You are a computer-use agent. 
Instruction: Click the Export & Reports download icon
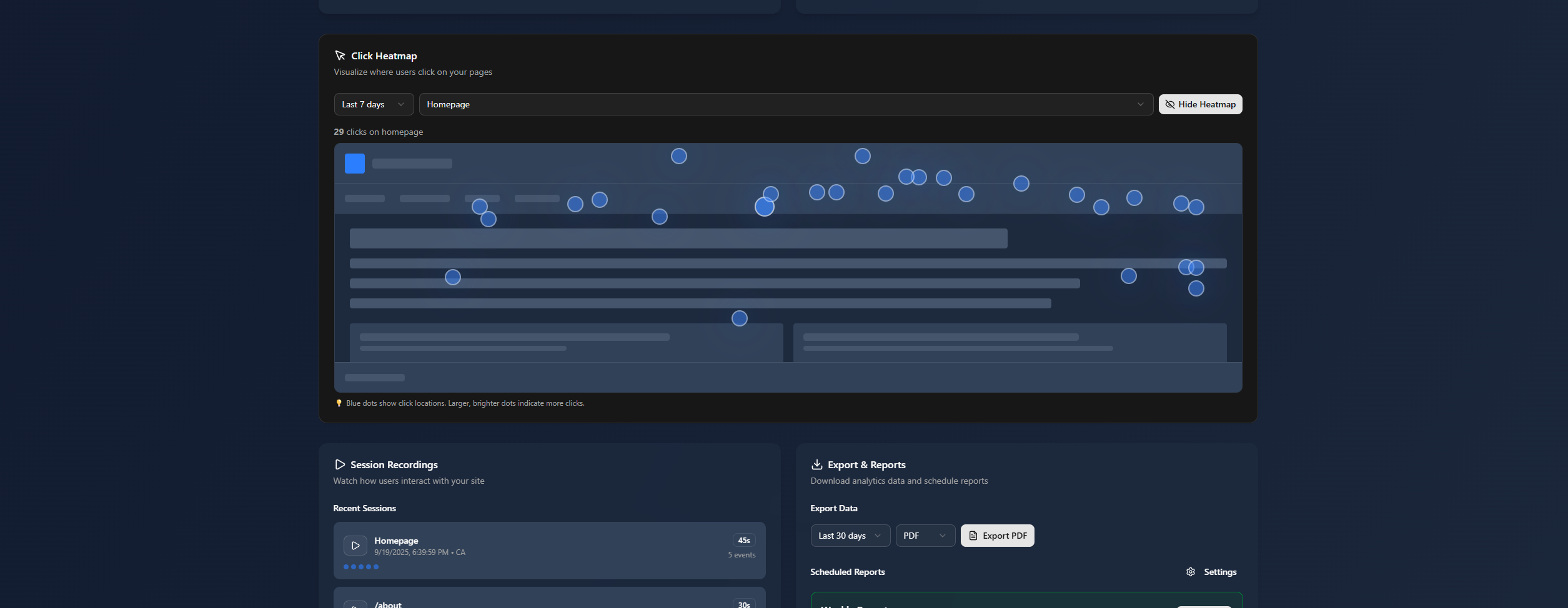point(816,464)
